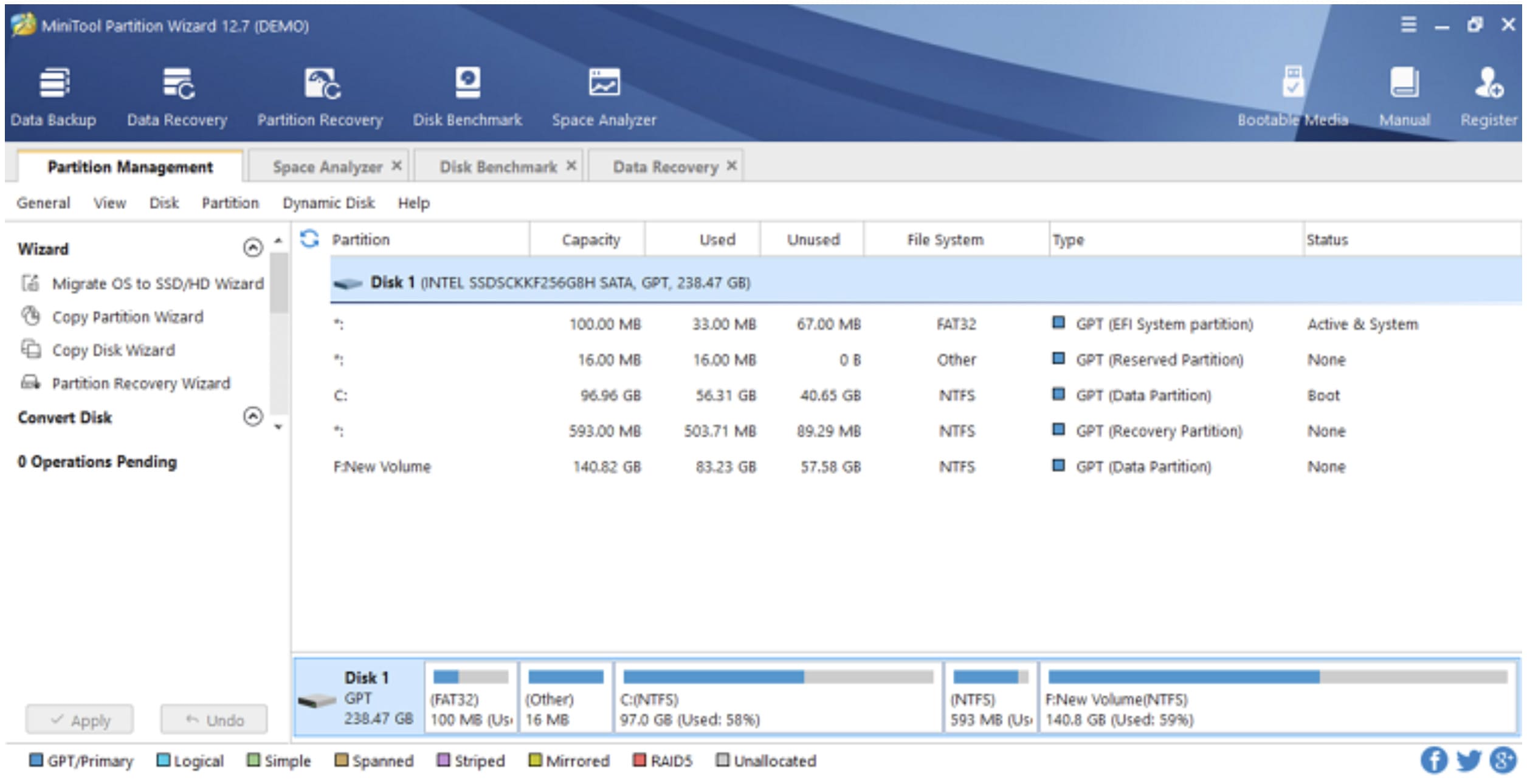Select the F:New Volume partition row
The image size is (1527, 784).
pyautogui.click(x=382, y=466)
